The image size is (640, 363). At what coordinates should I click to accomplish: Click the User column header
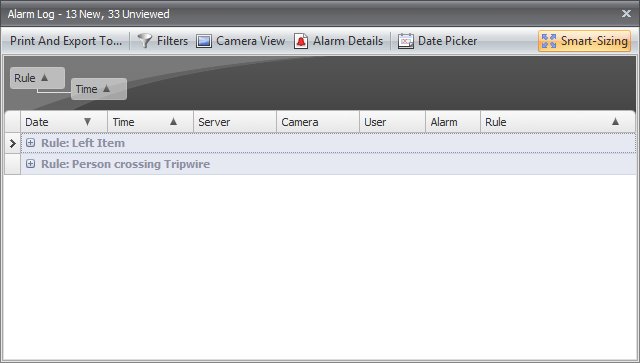(x=393, y=122)
